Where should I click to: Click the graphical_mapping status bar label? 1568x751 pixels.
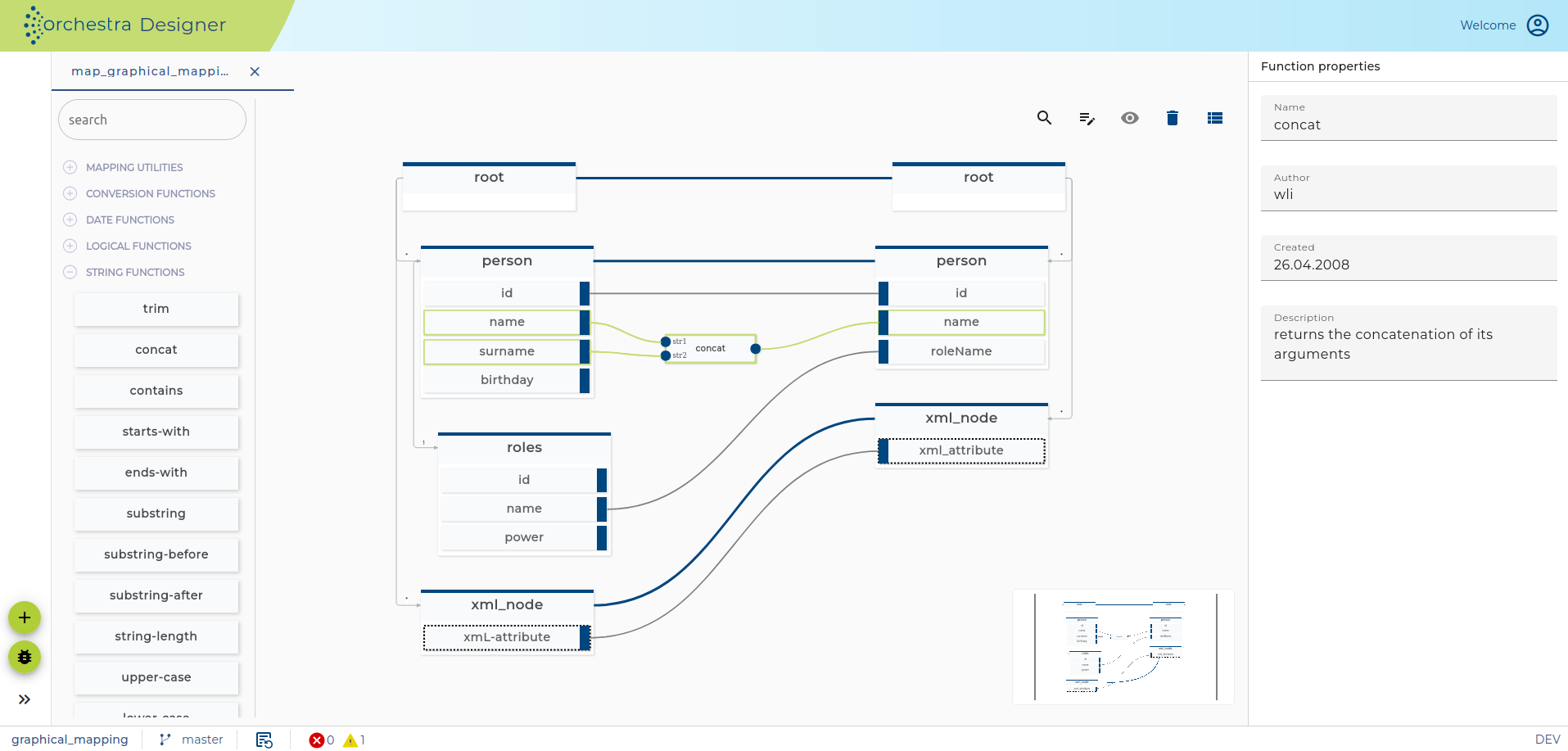(x=70, y=740)
